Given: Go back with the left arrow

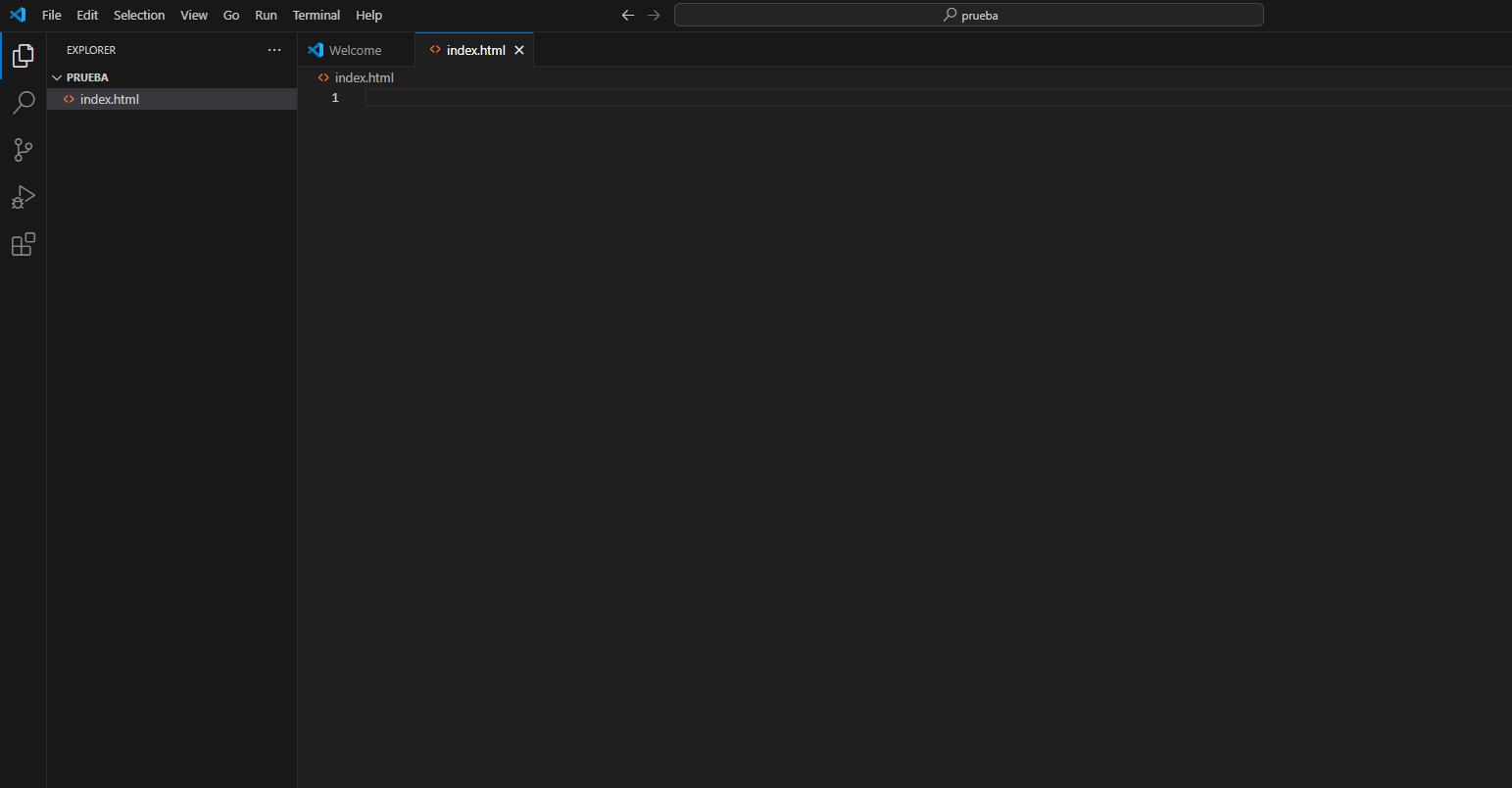Looking at the screenshot, I should pyautogui.click(x=628, y=15).
